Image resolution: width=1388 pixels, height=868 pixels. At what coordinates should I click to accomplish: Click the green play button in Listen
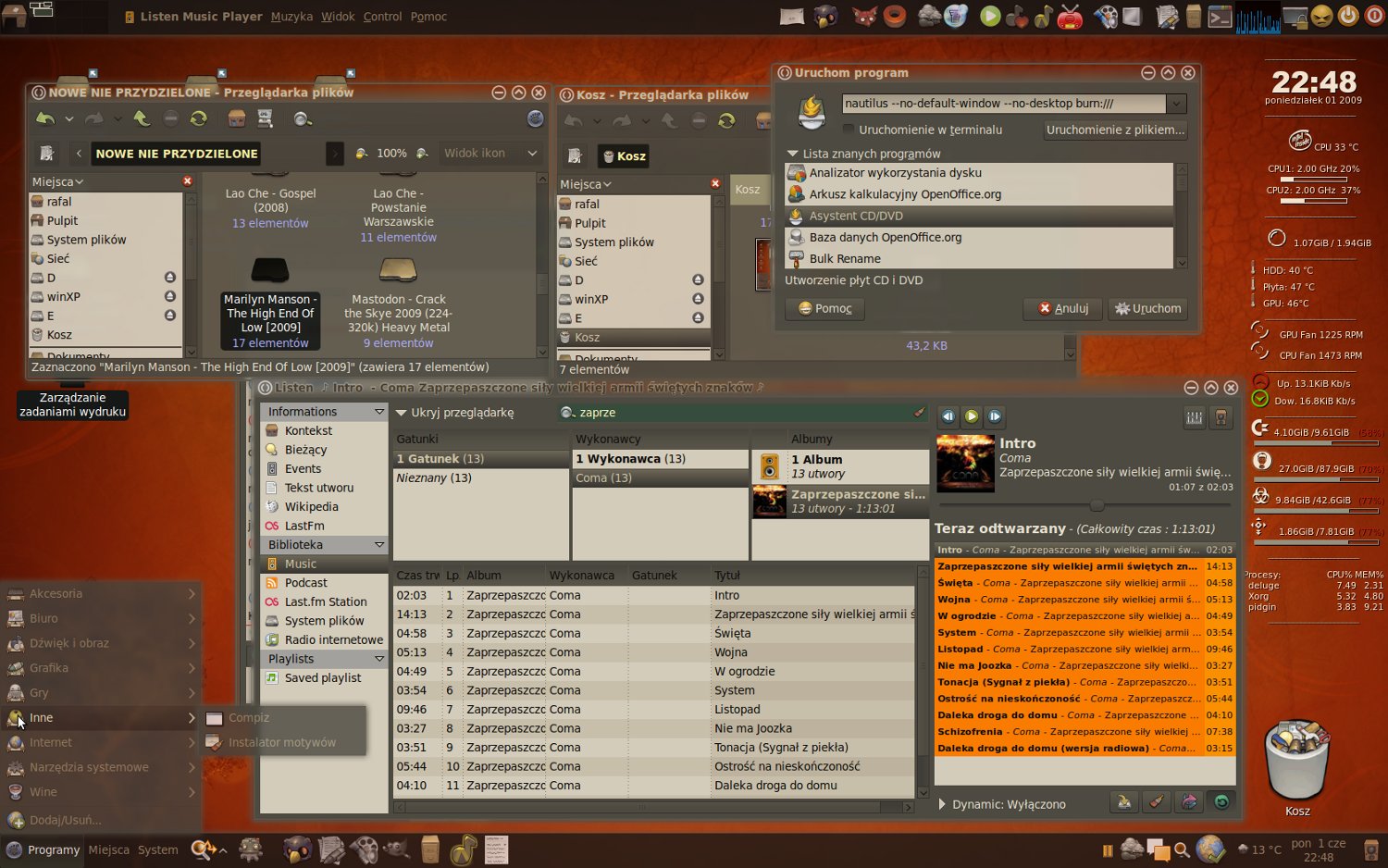(x=972, y=416)
